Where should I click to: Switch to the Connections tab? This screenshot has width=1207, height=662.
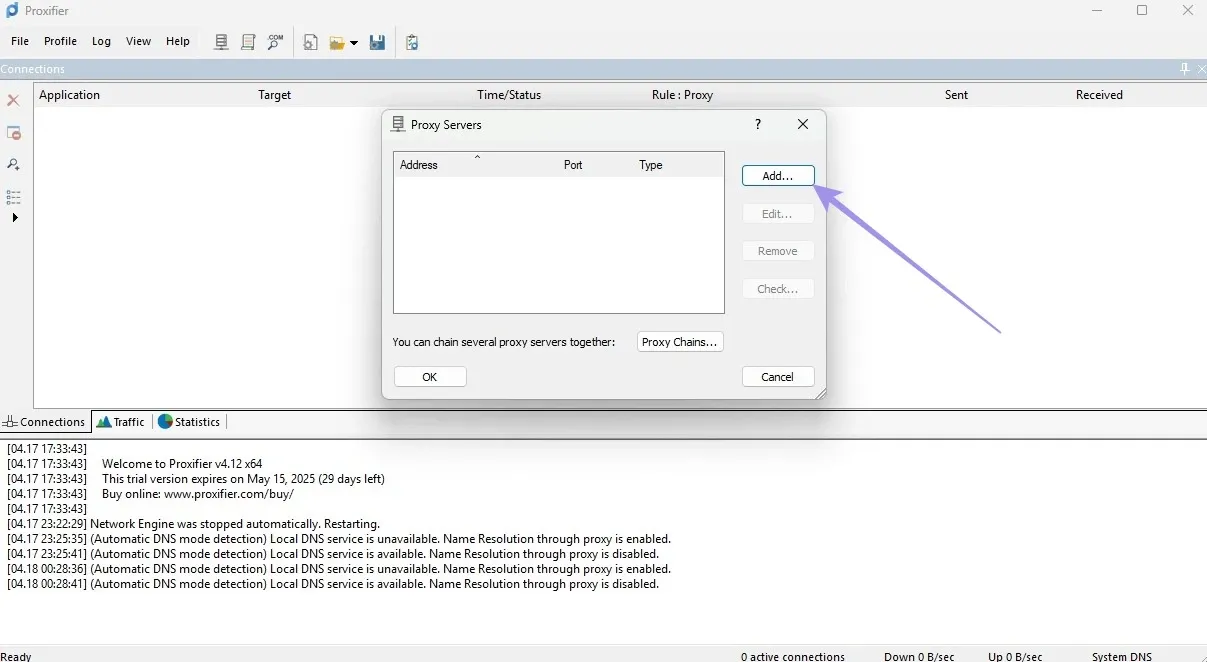(44, 422)
